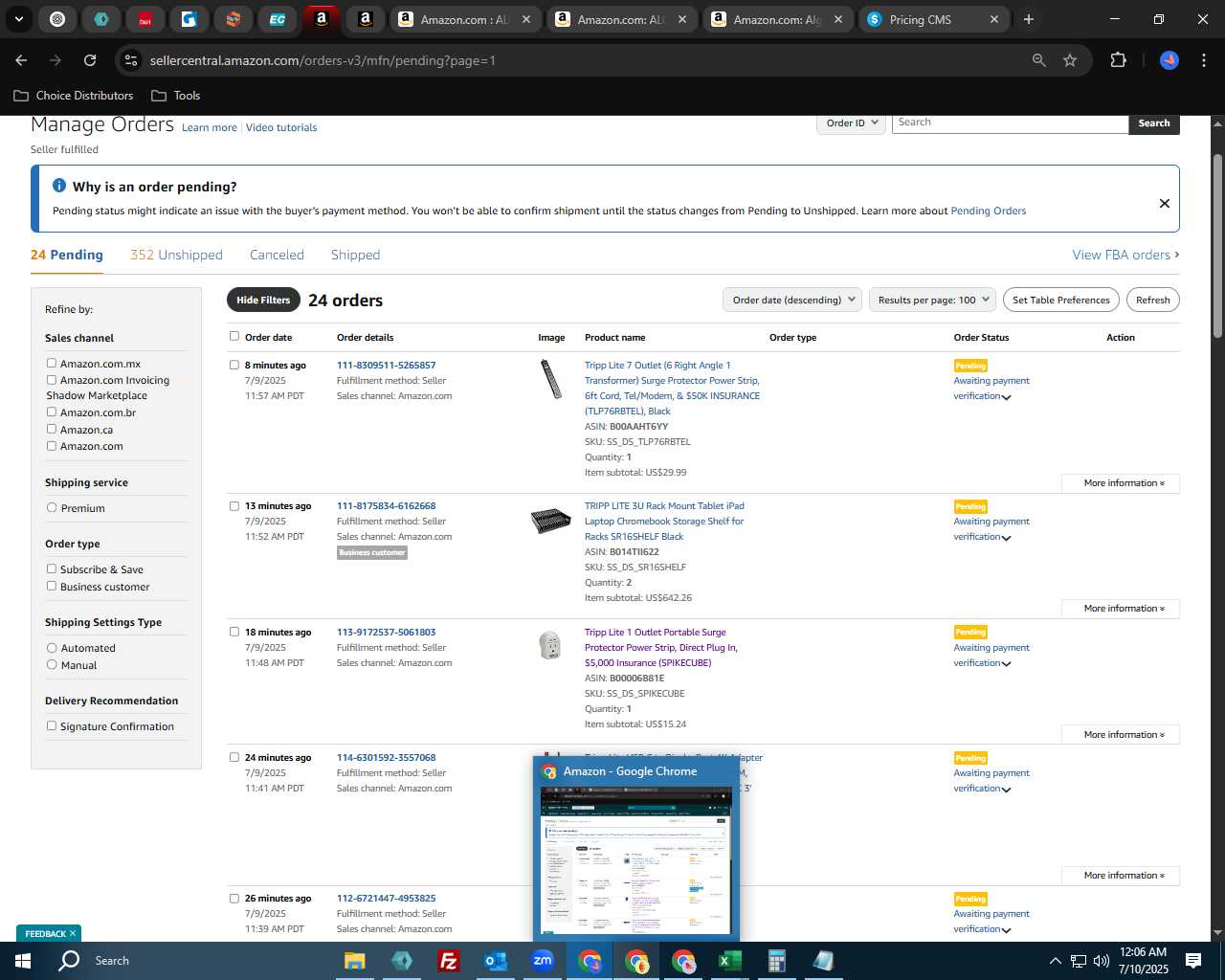The image size is (1225, 980).
Task: Dismiss the pending info banner
Action: (x=1164, y=203)
